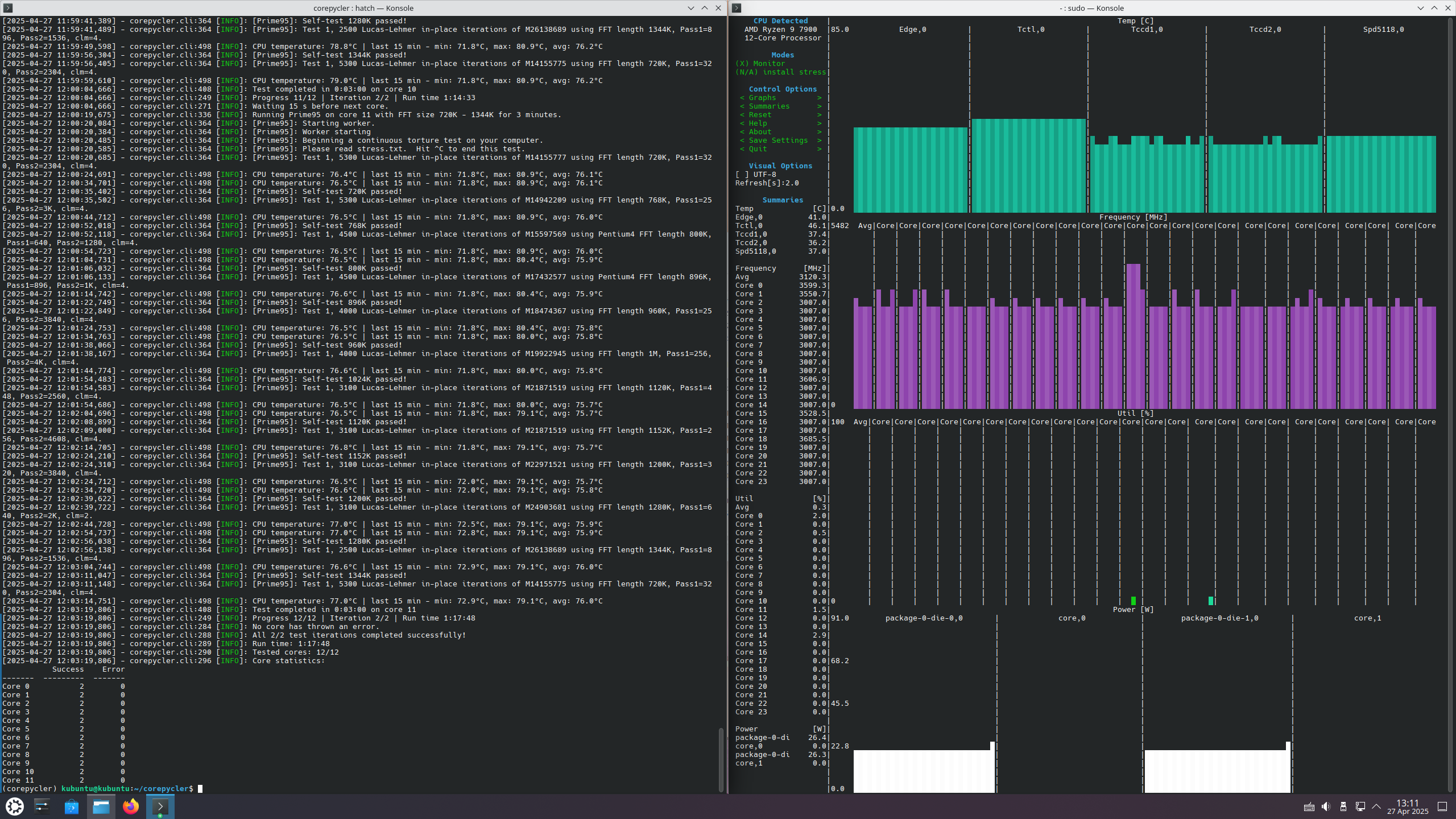Minimize the sudo Konsole window
The image size is (1456, 819).
(1420, 8)
